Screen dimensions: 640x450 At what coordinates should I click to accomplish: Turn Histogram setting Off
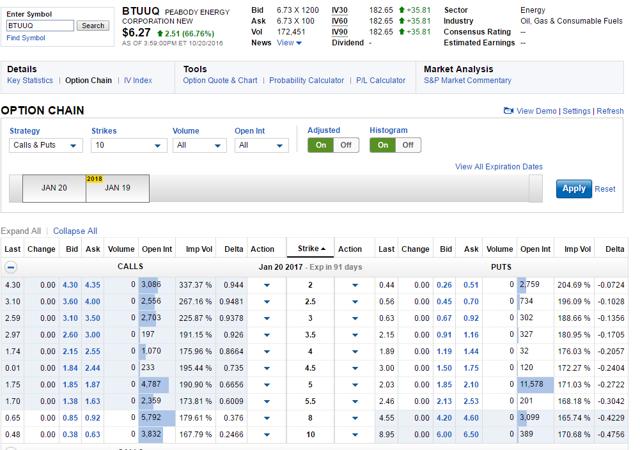(408, 145)
